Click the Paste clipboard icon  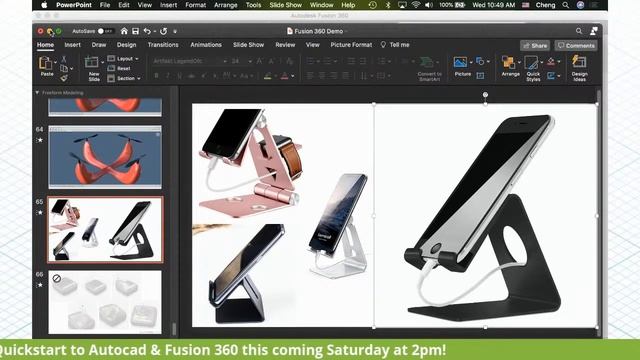45,63
